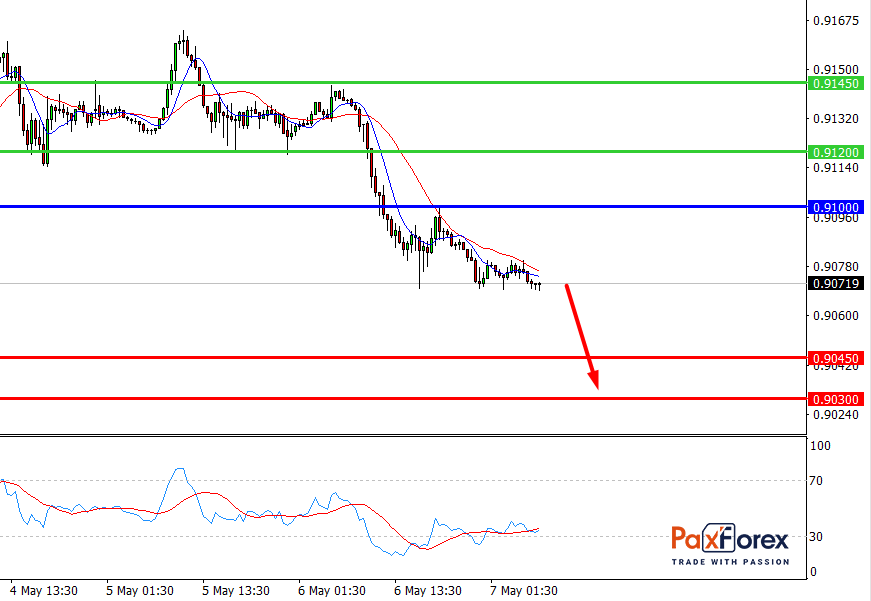The width and height of the screenshot is (871, 601).
Task: Click the blue 0.91000 price label
Action: click(836, 207)
